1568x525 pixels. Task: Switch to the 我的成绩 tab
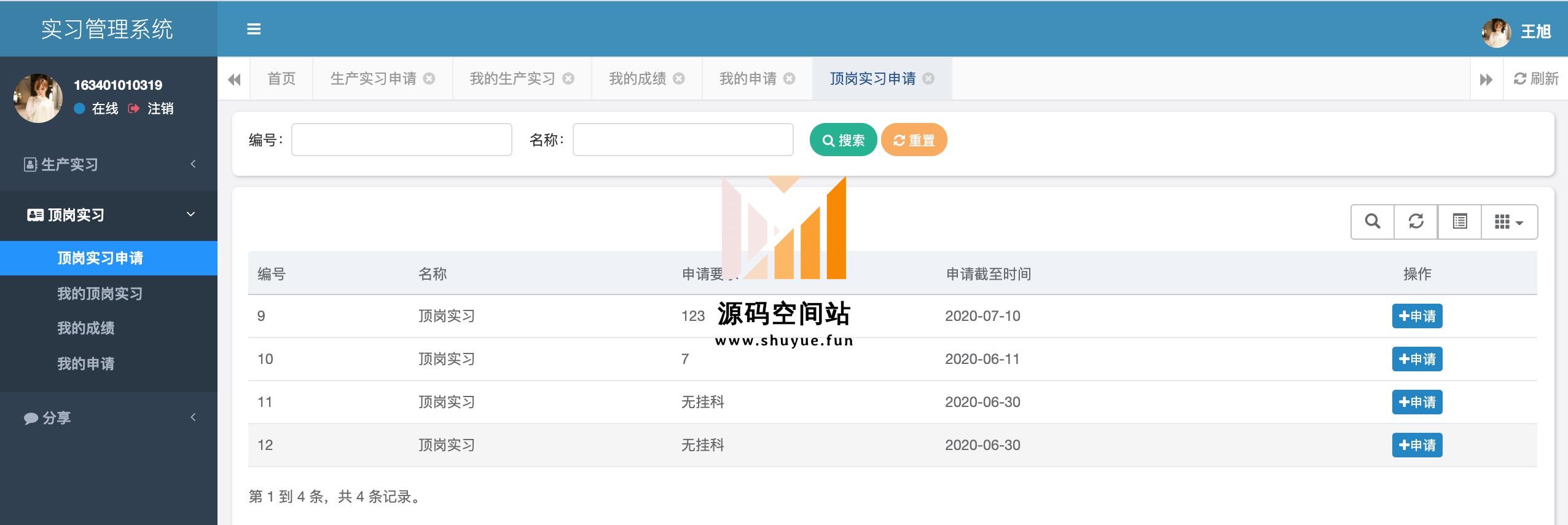click(637, 79)
